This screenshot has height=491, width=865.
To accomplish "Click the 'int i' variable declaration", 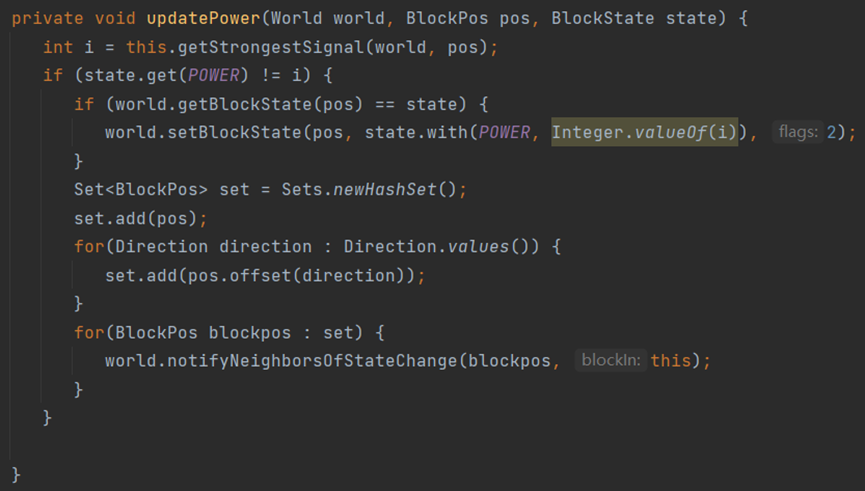I will [68, 47].
